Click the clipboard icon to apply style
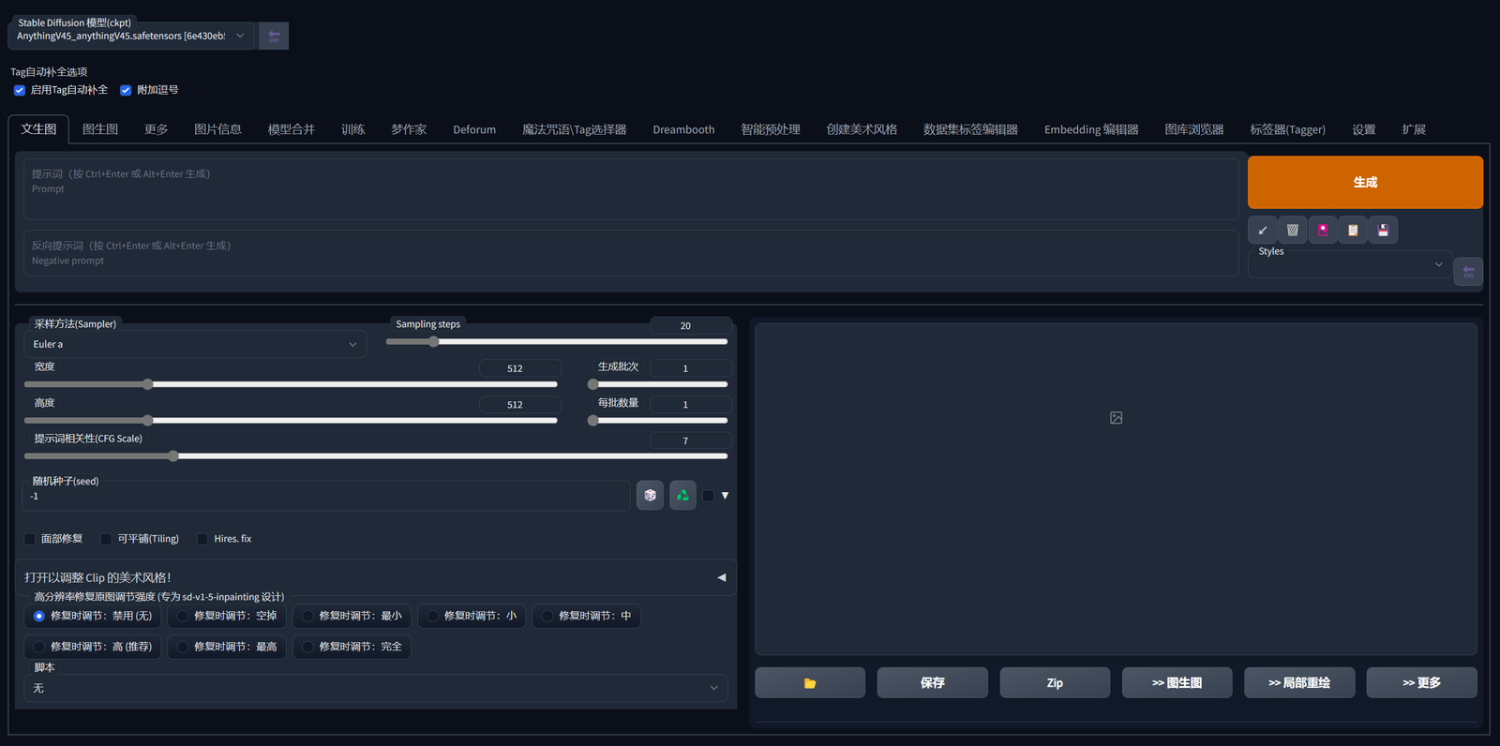The height and width of the screenshot is (746, 1500). (1353, 230)
